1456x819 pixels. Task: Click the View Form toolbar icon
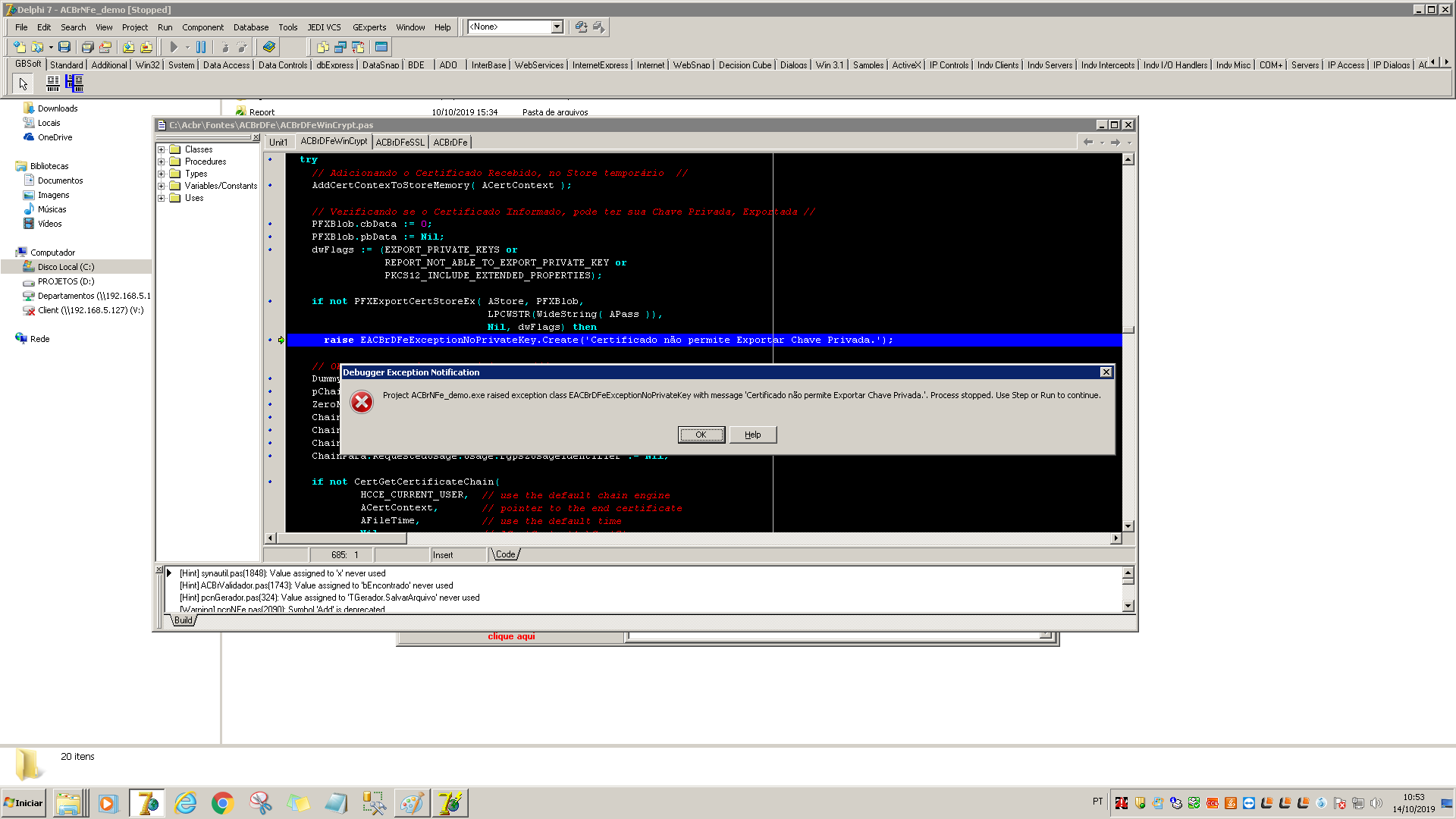[x=340, y=47]
